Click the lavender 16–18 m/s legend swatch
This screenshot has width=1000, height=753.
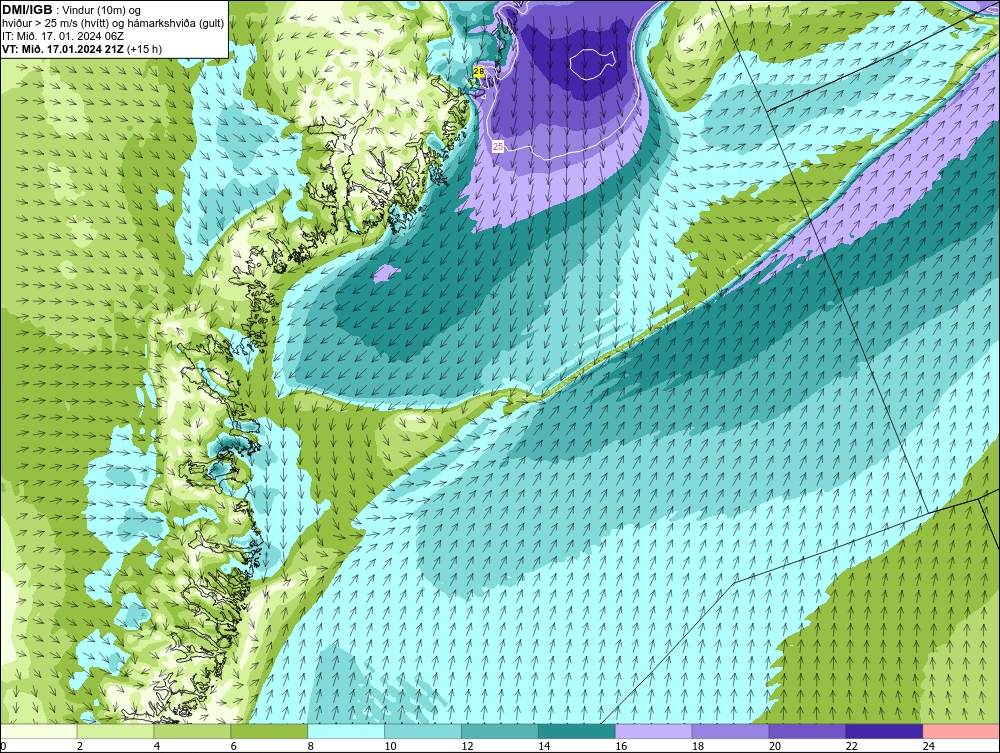[654, 731]
